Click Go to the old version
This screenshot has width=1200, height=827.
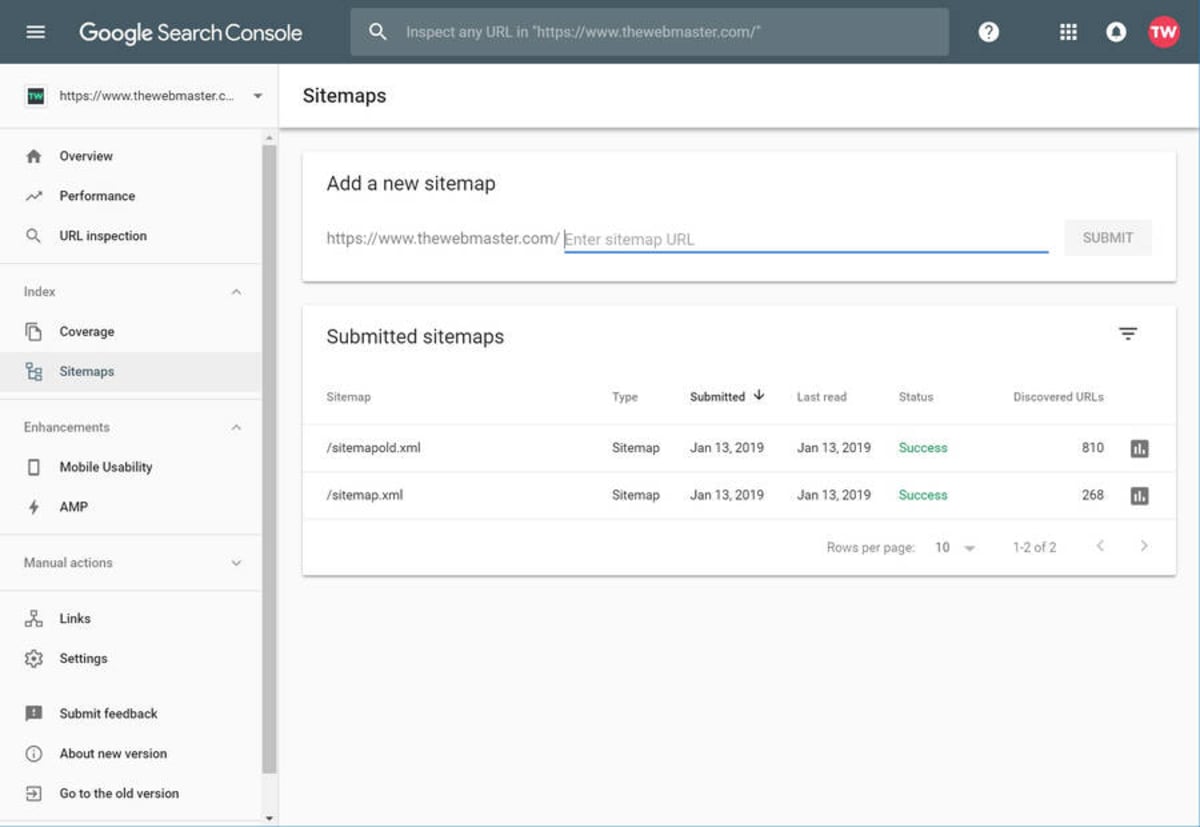pos(119,794)
